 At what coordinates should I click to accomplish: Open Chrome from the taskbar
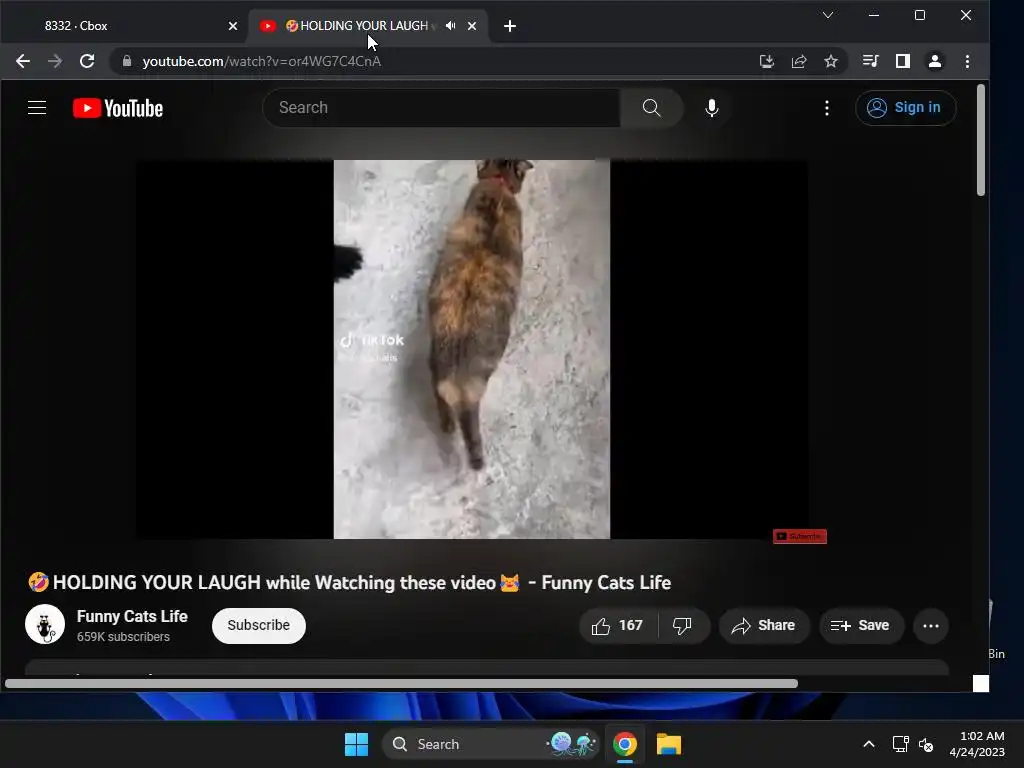point(625,744)
